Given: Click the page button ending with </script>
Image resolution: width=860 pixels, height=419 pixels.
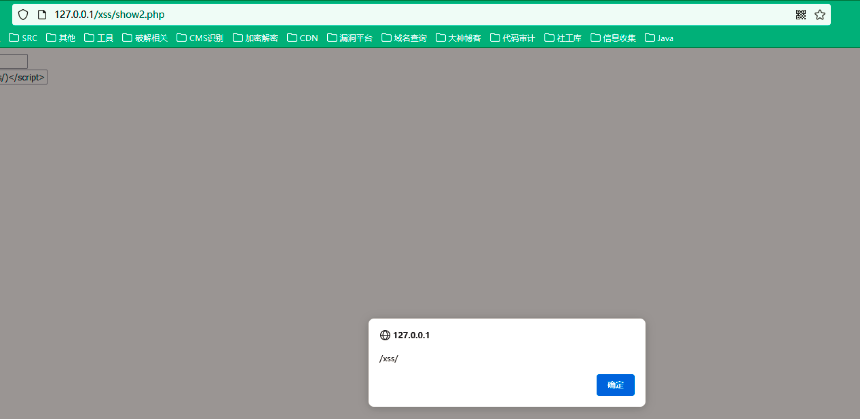Looking at the screenshot, I should tap(24, 78).
